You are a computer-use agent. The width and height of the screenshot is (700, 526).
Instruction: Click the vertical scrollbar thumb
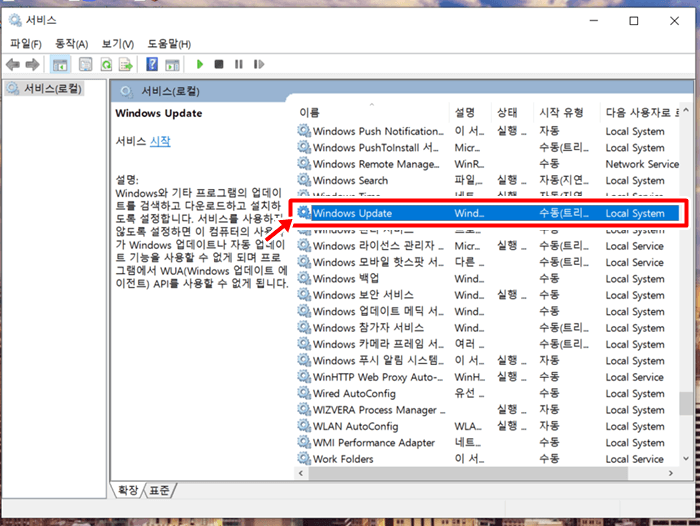tap(686, 404)
